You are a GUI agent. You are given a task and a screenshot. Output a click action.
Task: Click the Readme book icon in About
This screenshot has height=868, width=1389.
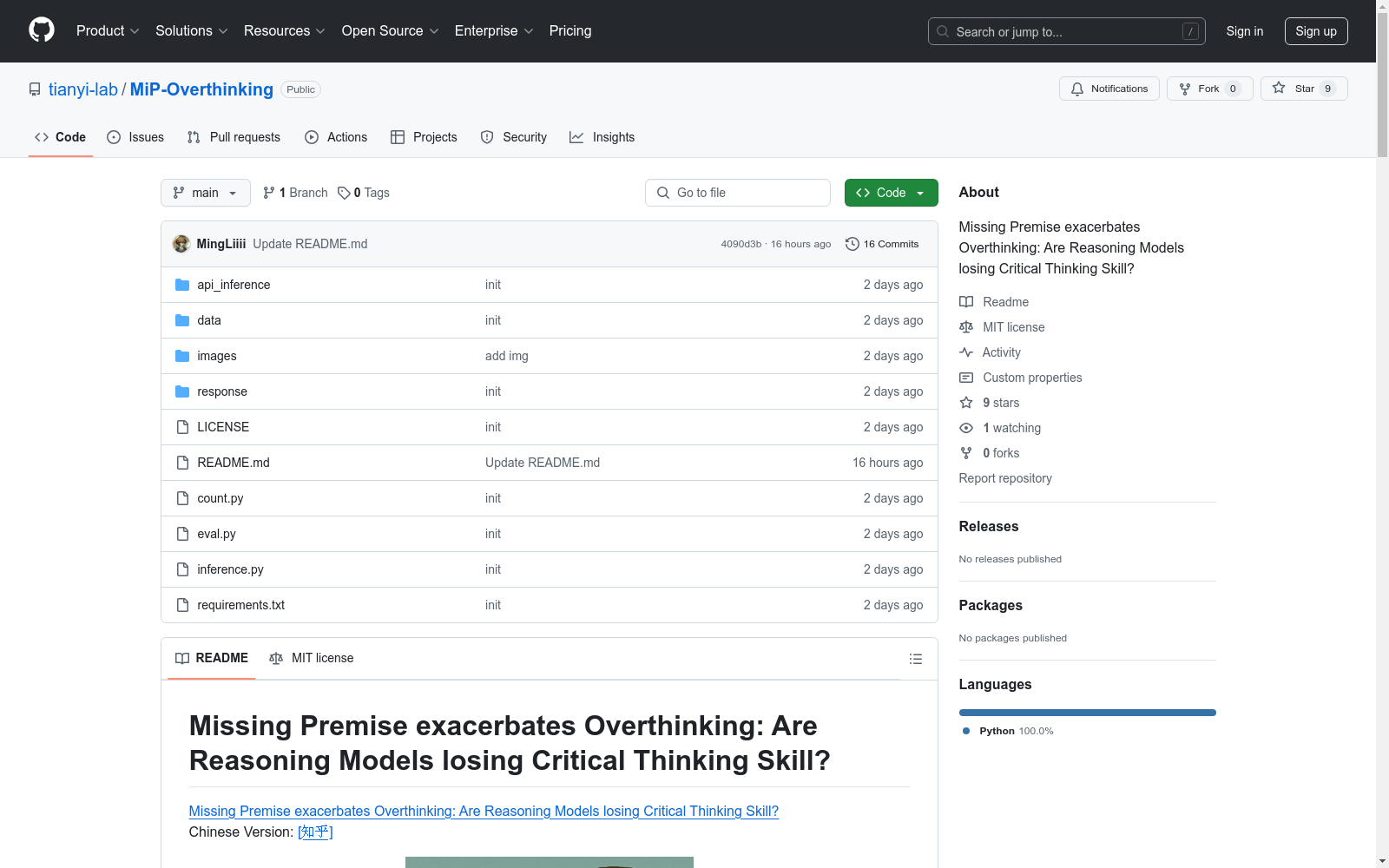[x=966, y=302]
